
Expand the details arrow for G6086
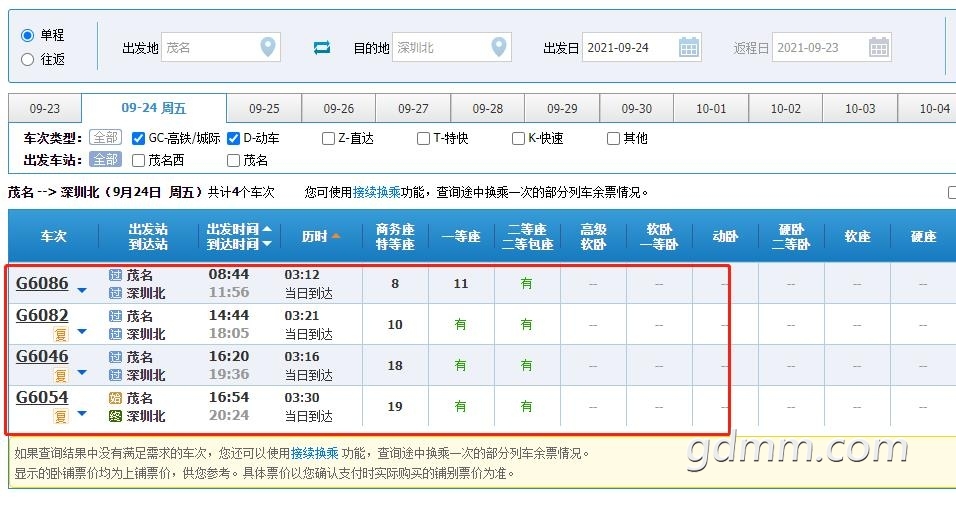82,291
